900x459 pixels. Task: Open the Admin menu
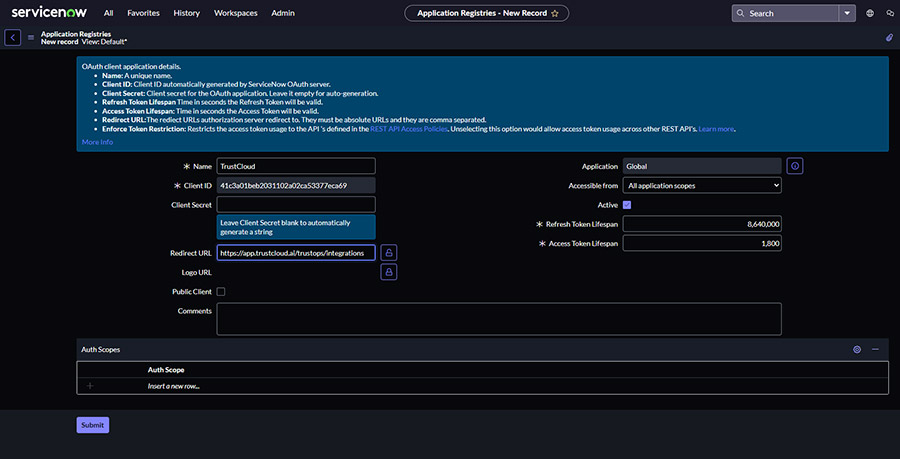pyautogui.click(x=283, y=13)
